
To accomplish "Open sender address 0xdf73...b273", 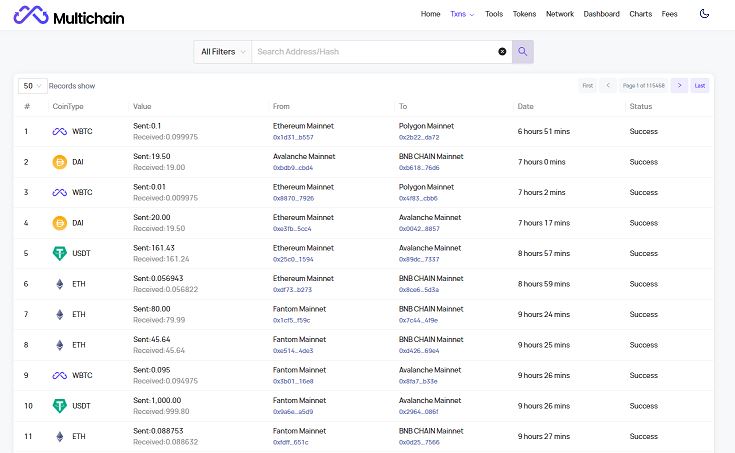I will (292, 290).
